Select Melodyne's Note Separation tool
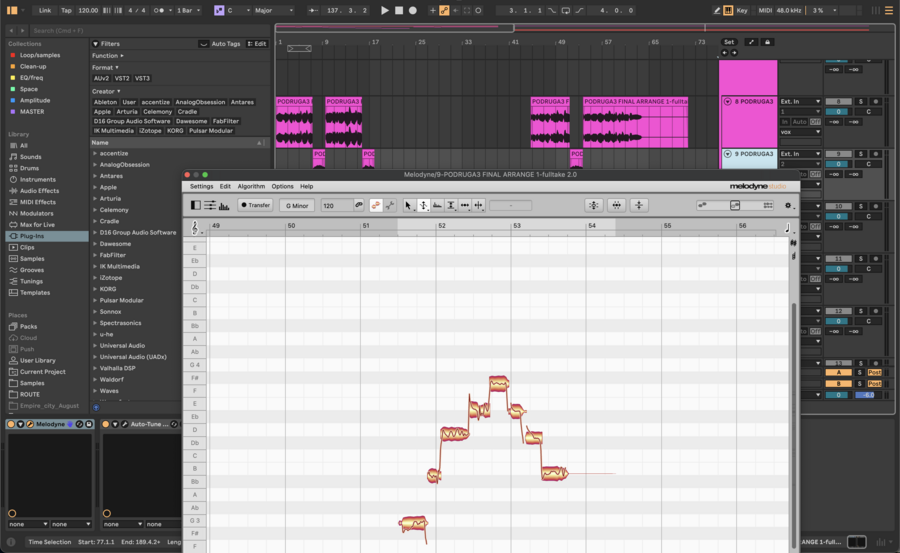Viewport: 900px width, 553px height. (479, 206)
